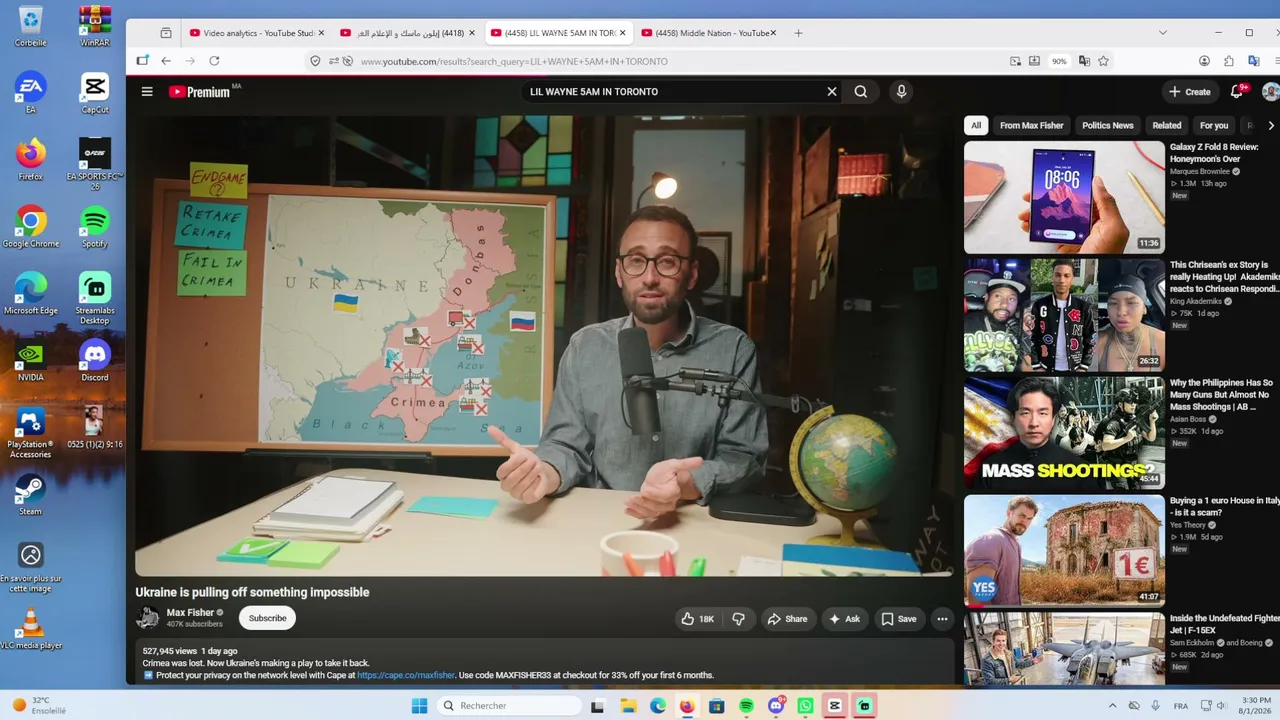The height and width of the screenshot is (720, 1280).
Task: Bookmark this page with the star
Action: [1103, 61]
